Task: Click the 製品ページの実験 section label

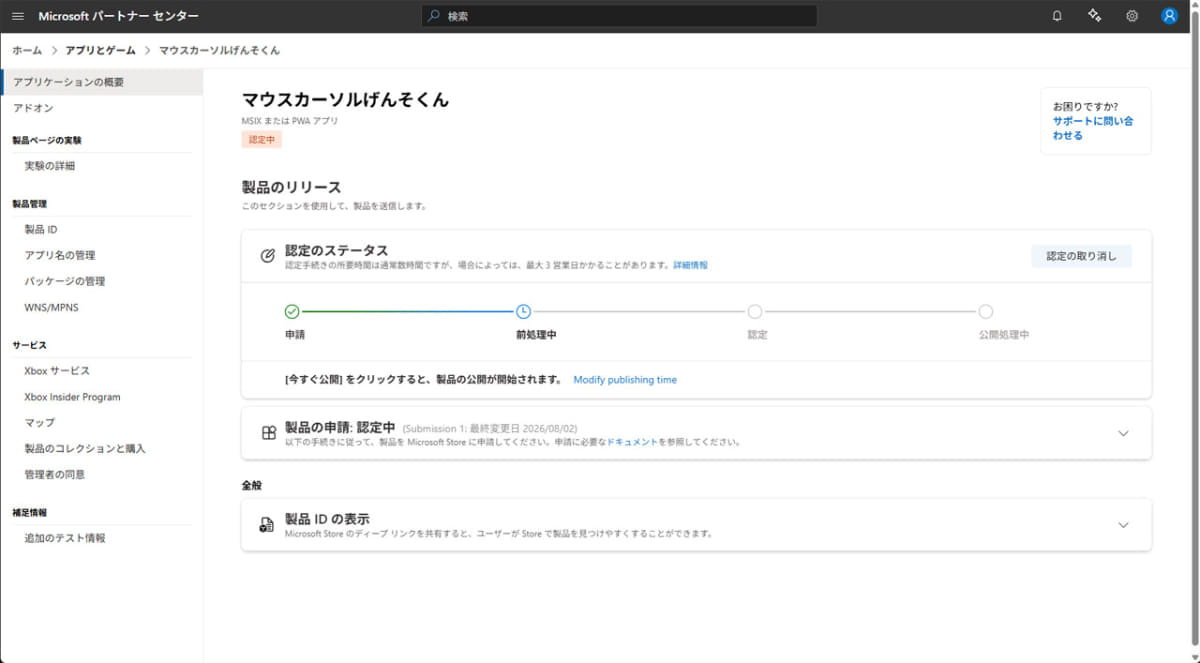Action: 46,140
